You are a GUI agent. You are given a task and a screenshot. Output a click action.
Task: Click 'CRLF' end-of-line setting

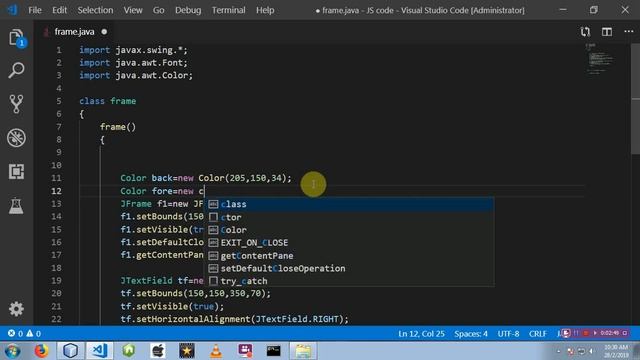[538, 333]
